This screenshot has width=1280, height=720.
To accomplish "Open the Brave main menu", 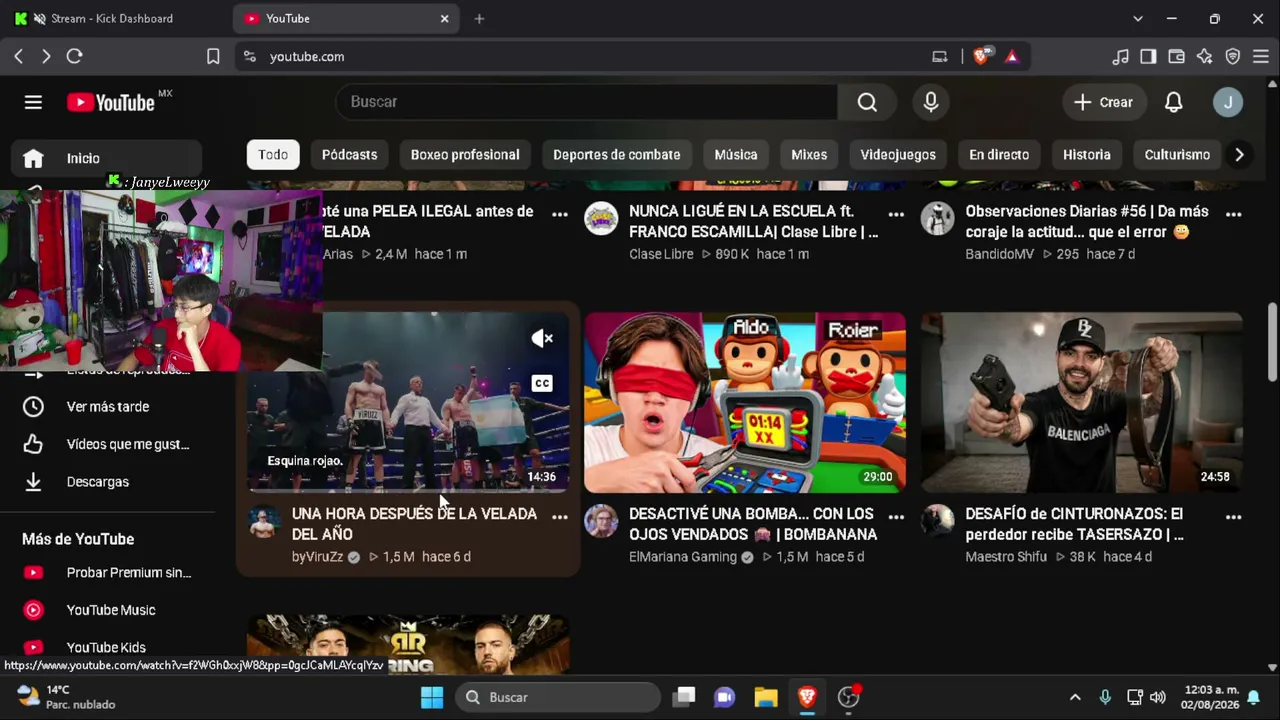I will click(1261, 57).
